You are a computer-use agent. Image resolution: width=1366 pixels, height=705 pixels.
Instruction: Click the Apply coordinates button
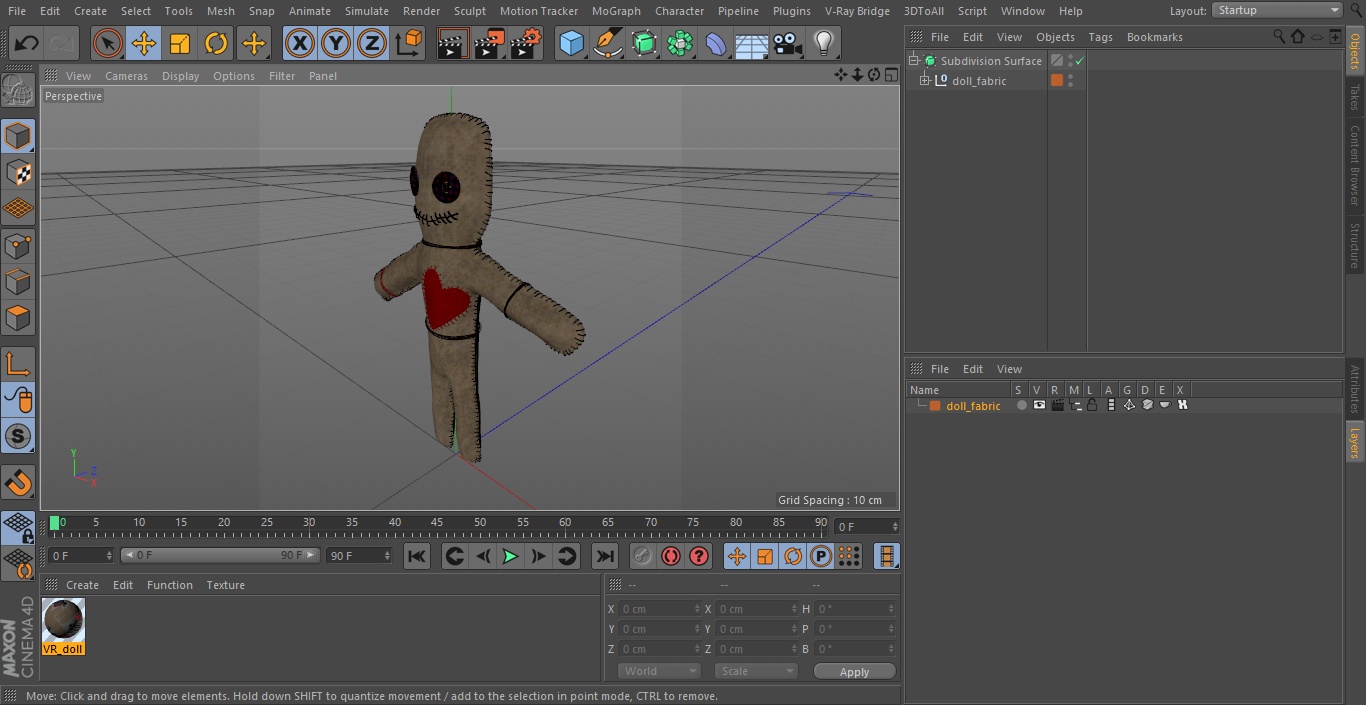(x=854, y=672)
